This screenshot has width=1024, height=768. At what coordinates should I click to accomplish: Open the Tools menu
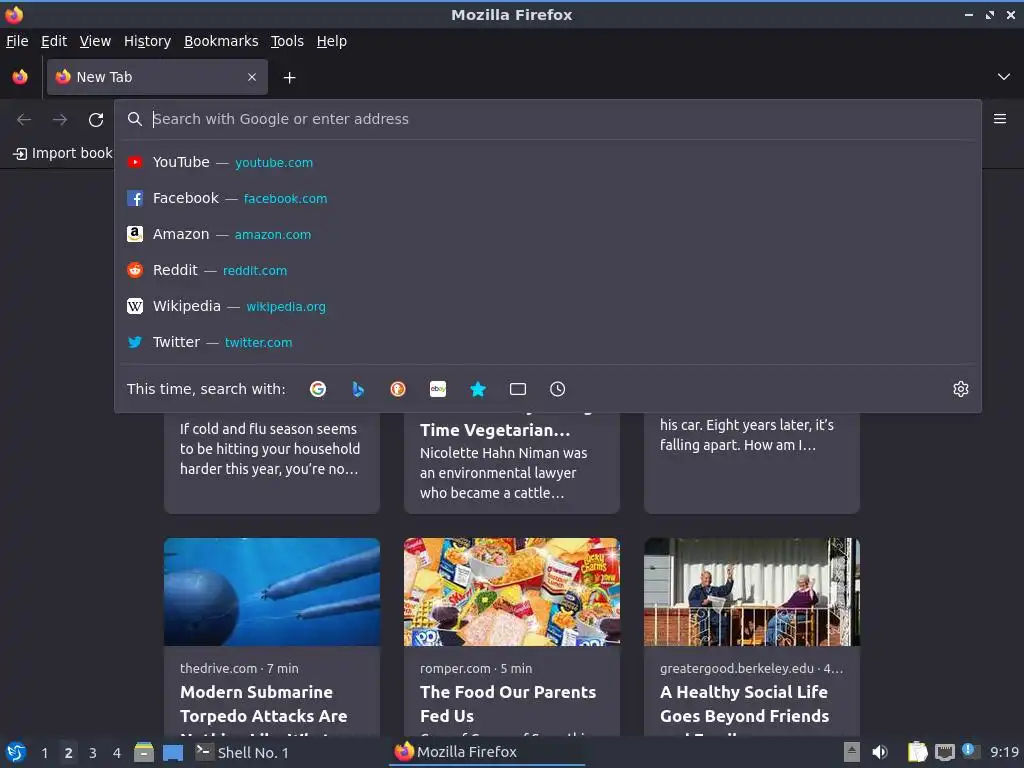[x=287, y=41]
